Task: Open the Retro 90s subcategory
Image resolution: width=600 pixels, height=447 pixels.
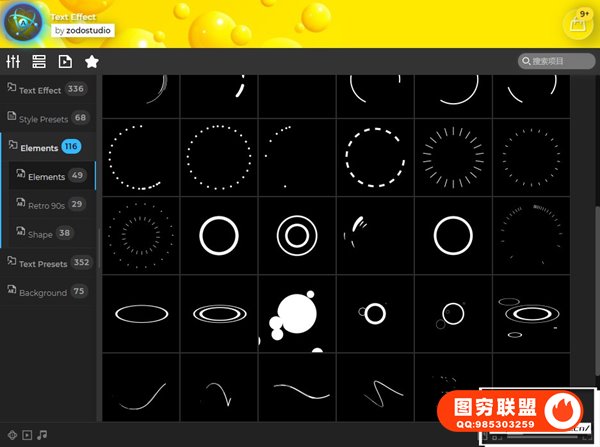Action: tap(52, 205)
